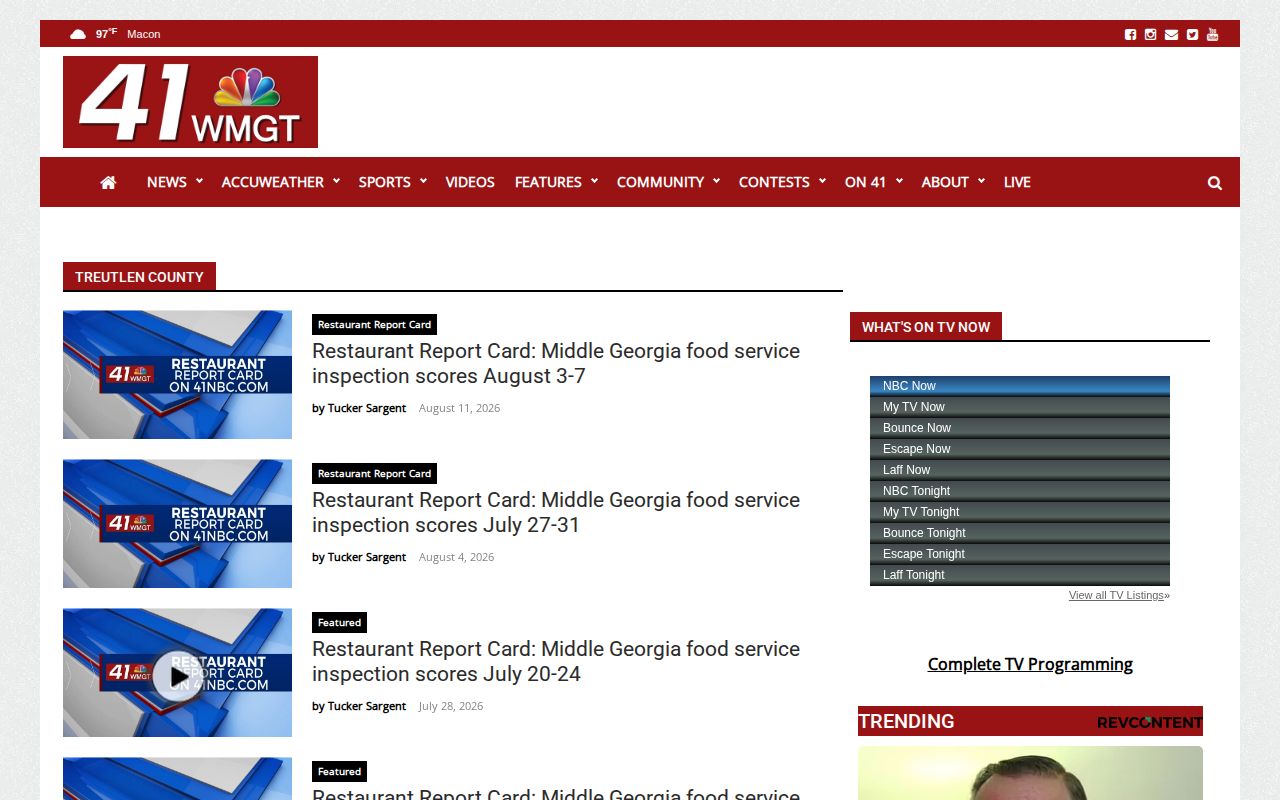This screenshot has height=800, width=1280.
Task: Select the Escape Tonight listing tab
Action: (x=1020, y=554)
